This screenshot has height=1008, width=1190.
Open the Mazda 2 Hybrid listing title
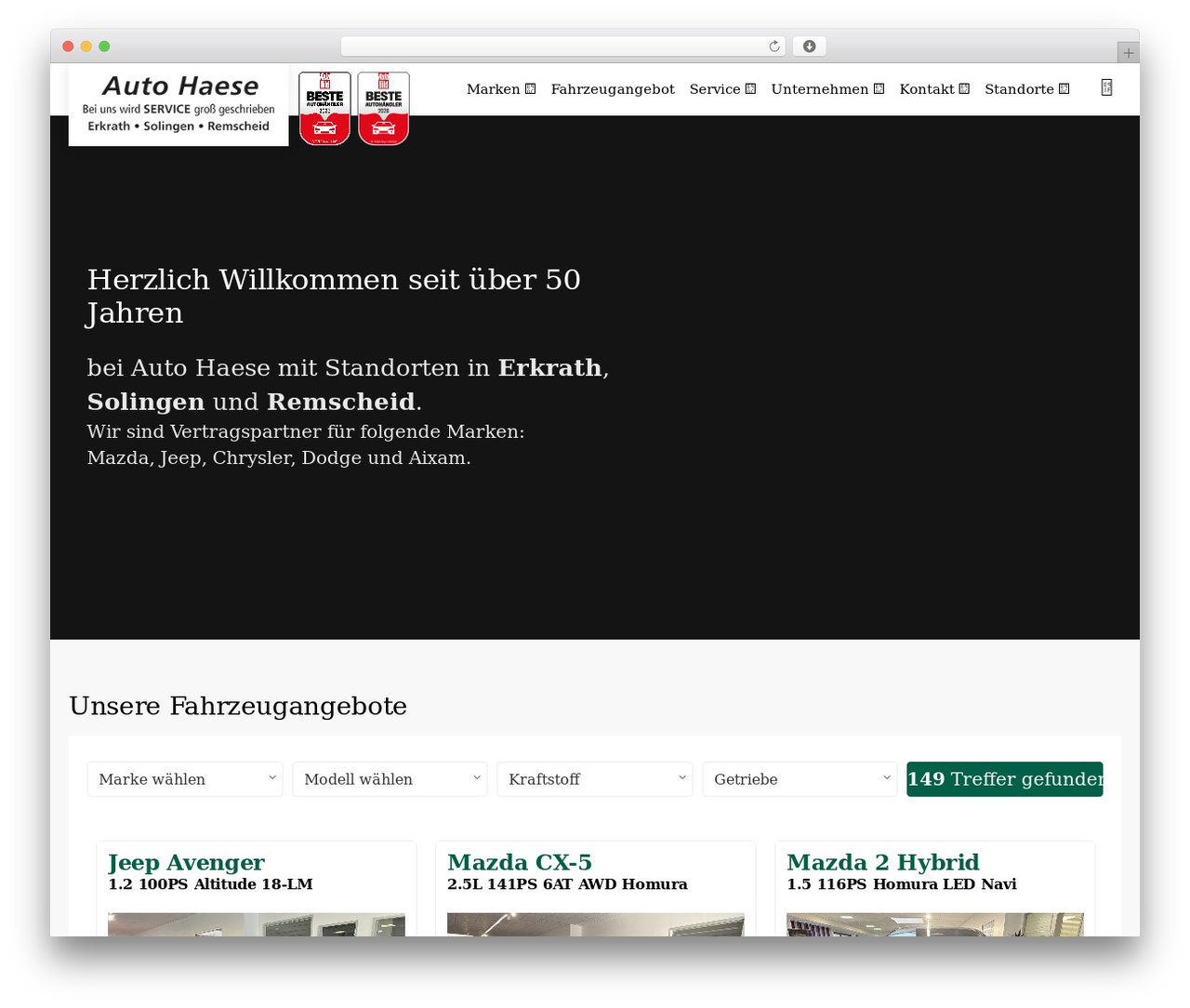(883, 862)
